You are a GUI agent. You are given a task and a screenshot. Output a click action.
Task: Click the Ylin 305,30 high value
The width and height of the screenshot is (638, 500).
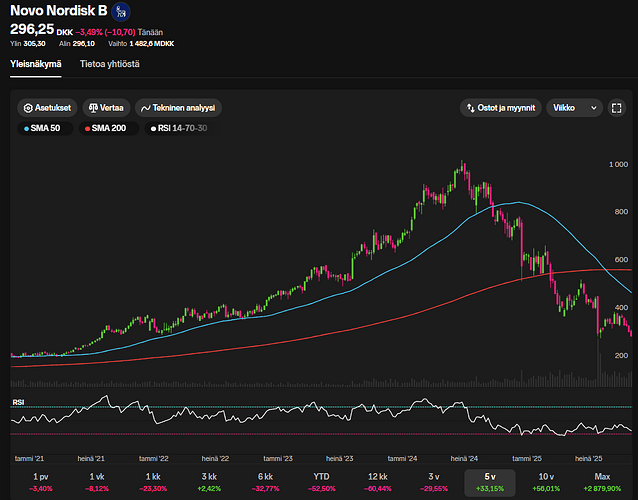28,44
